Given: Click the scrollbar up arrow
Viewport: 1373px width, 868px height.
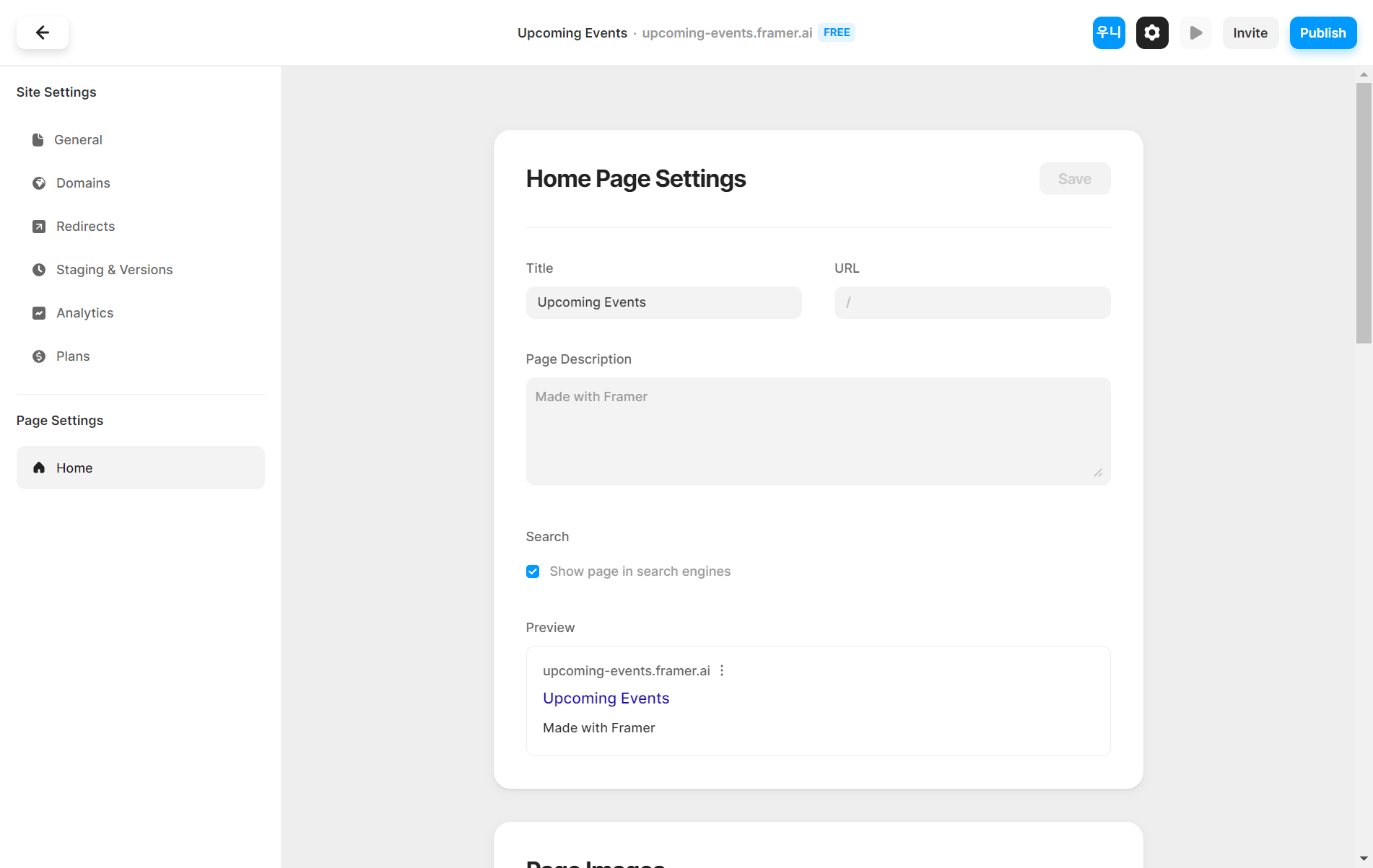Looking at the screenshot, I should [x=1364, y=74].
